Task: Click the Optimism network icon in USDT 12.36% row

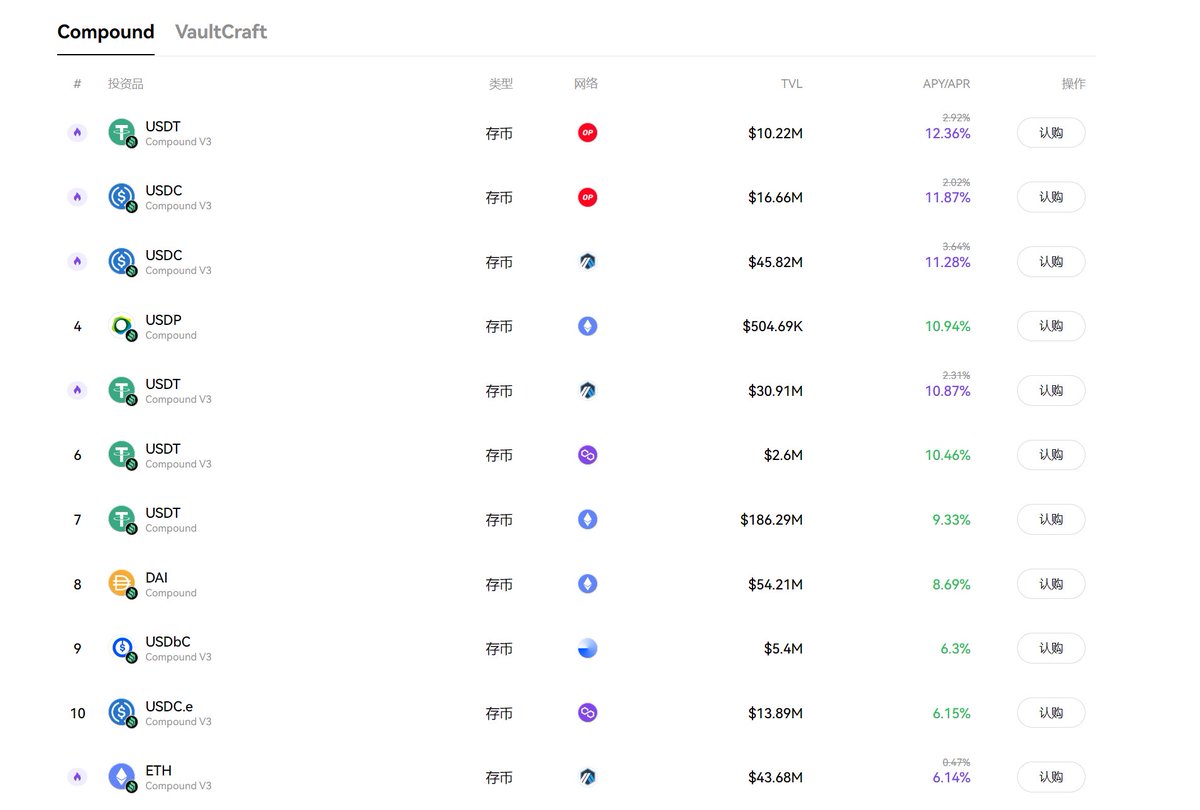Action: point(588,133)
